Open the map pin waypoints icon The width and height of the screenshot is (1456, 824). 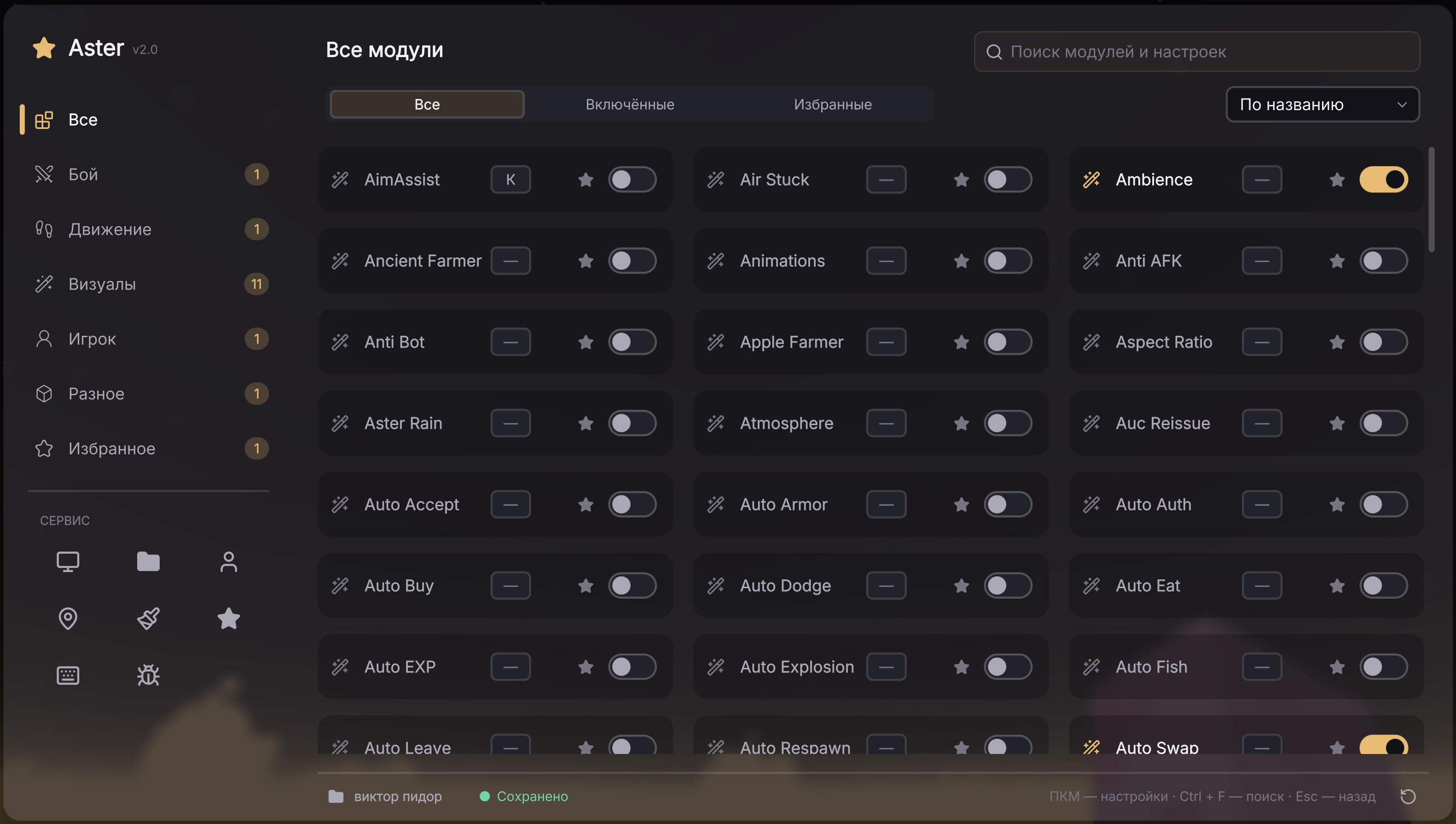tap(68, 618)
